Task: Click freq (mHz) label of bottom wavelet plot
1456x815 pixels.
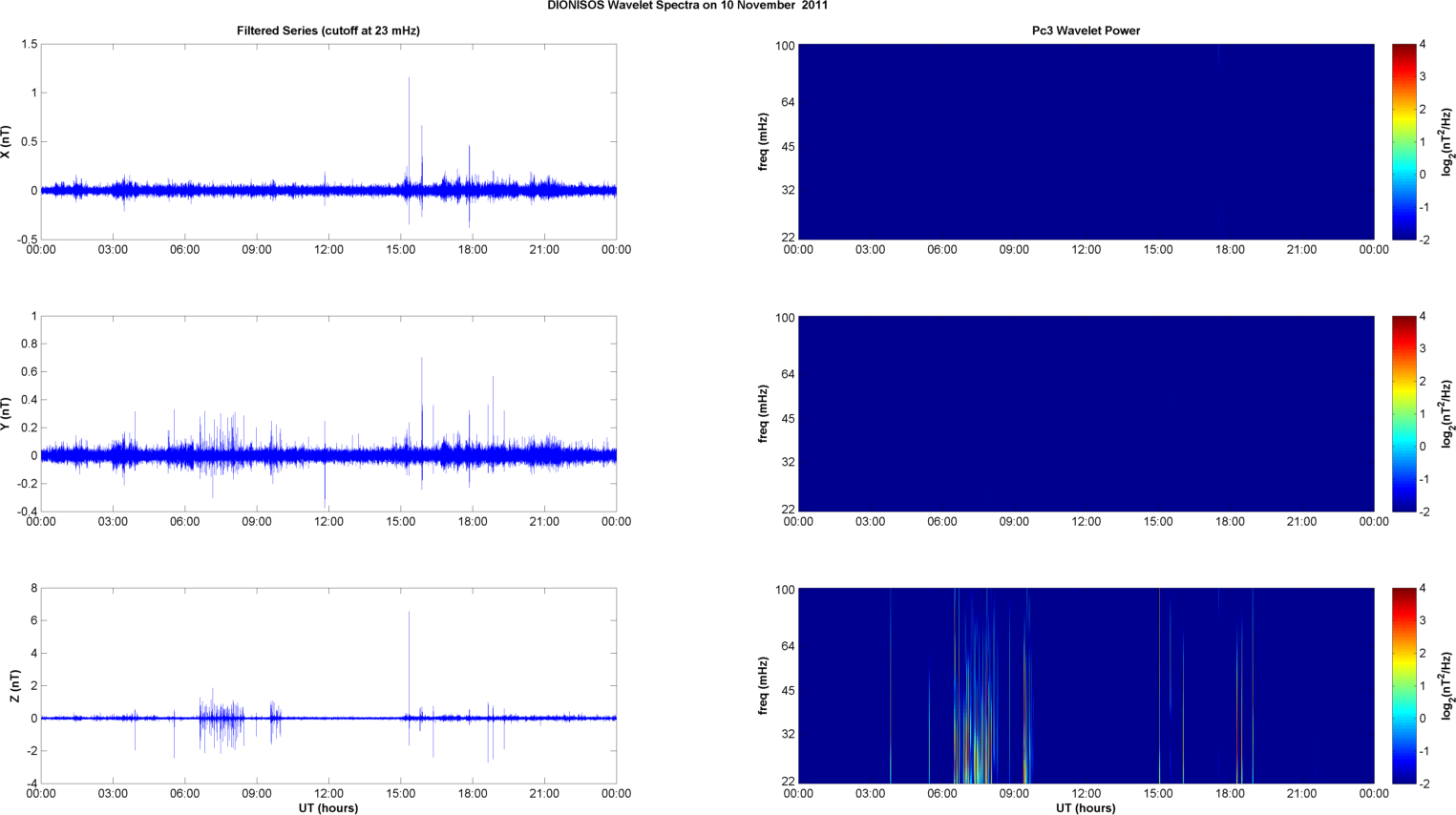Action: point(763,686)
